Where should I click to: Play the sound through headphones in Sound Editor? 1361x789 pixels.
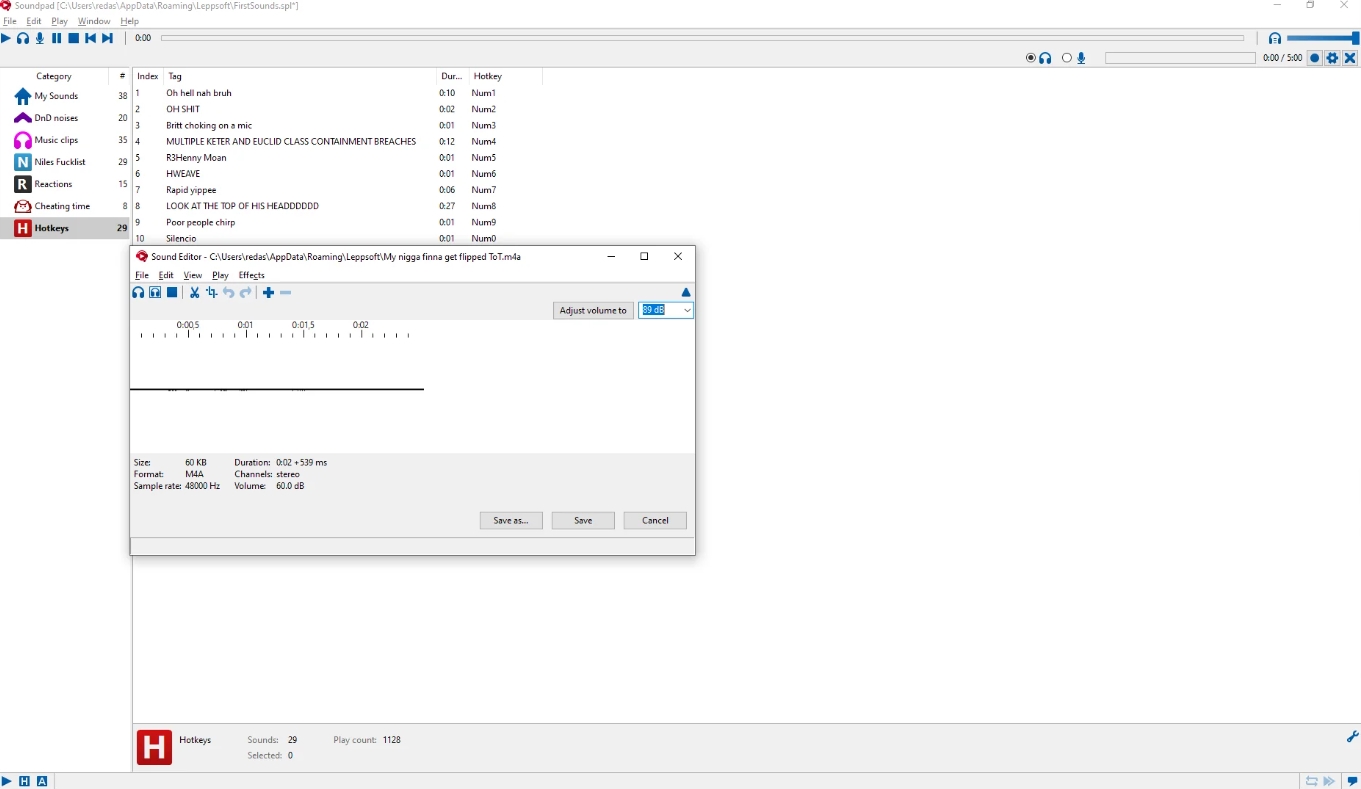(138, 293)
